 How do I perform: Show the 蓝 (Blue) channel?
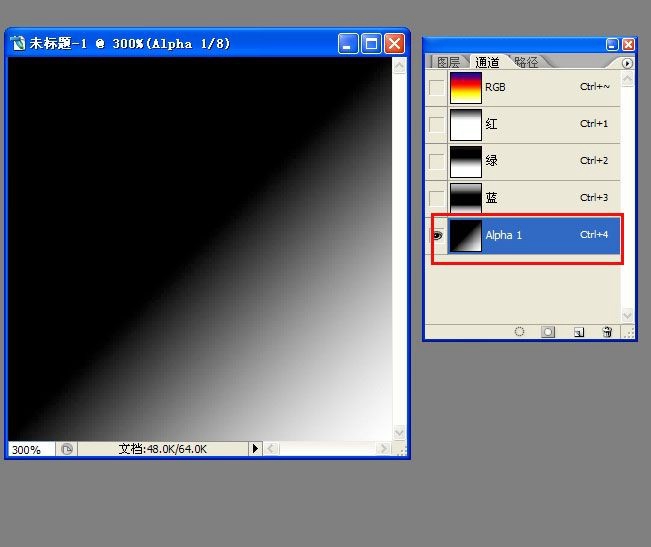click(x=436, y=198)
